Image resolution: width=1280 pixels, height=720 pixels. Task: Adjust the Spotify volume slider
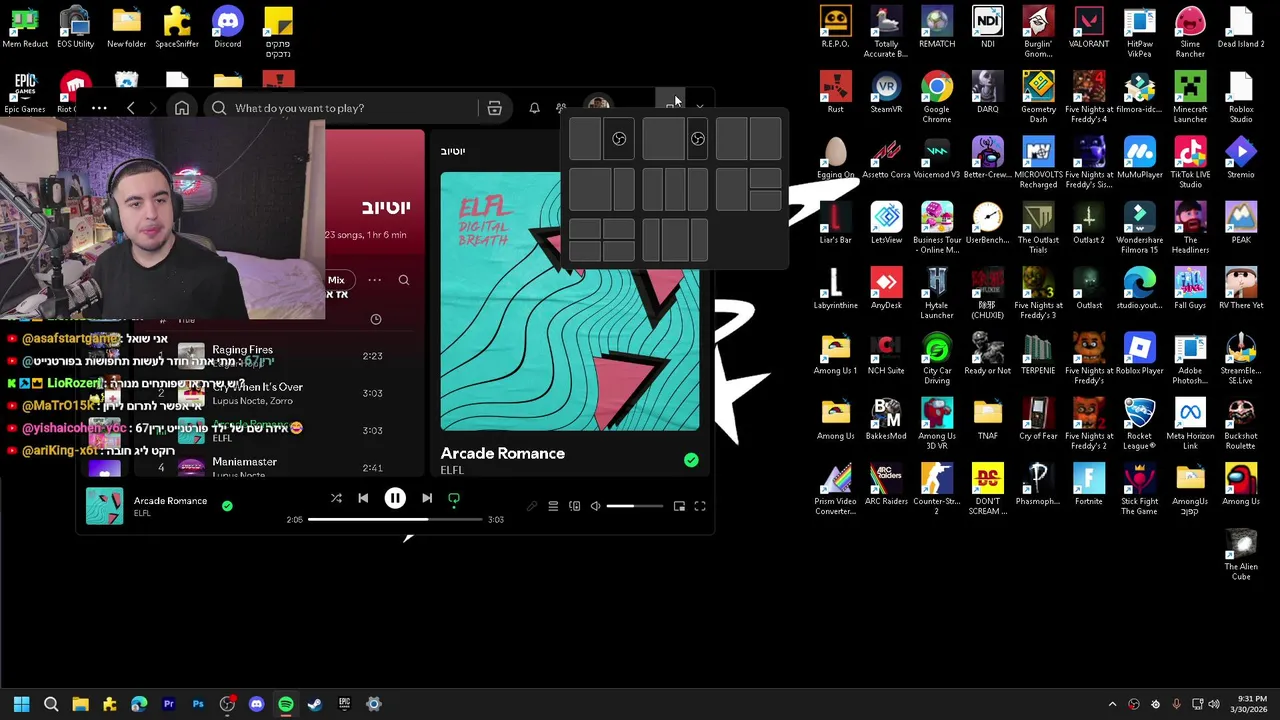click(x=634, y=506)
